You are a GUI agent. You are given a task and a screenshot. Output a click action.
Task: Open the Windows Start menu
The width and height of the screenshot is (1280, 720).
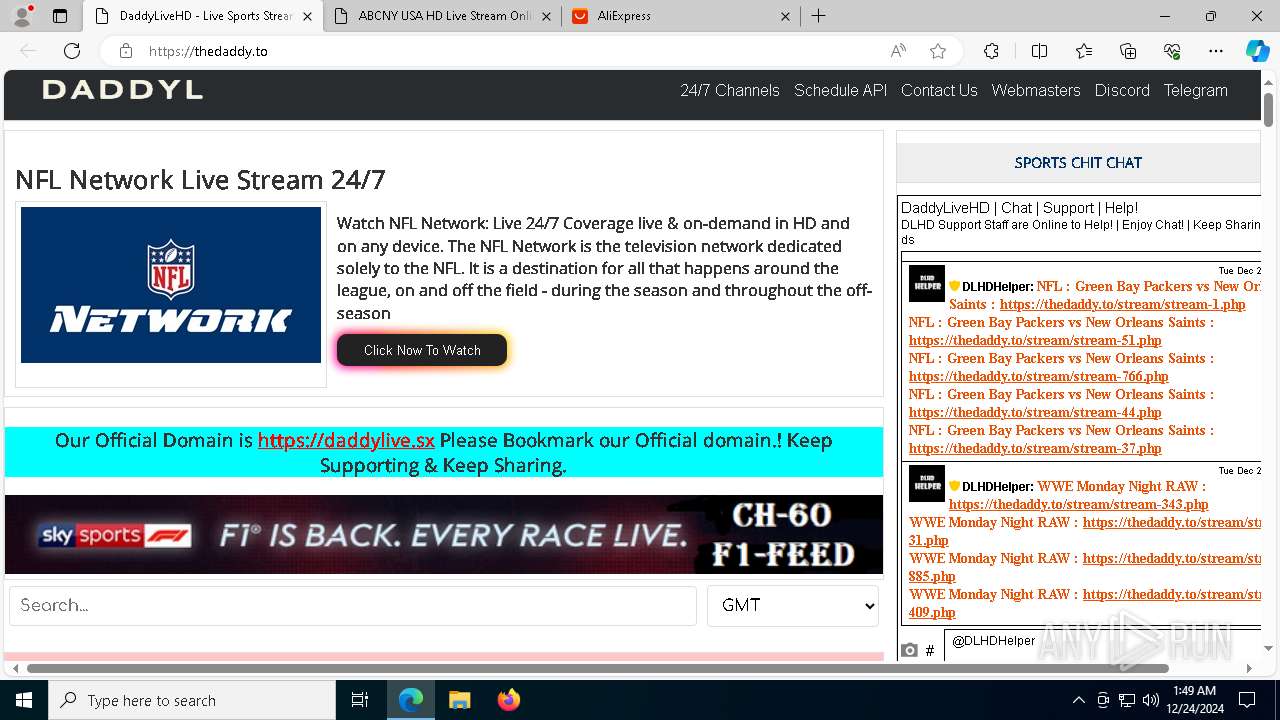(x=24, y=700)
